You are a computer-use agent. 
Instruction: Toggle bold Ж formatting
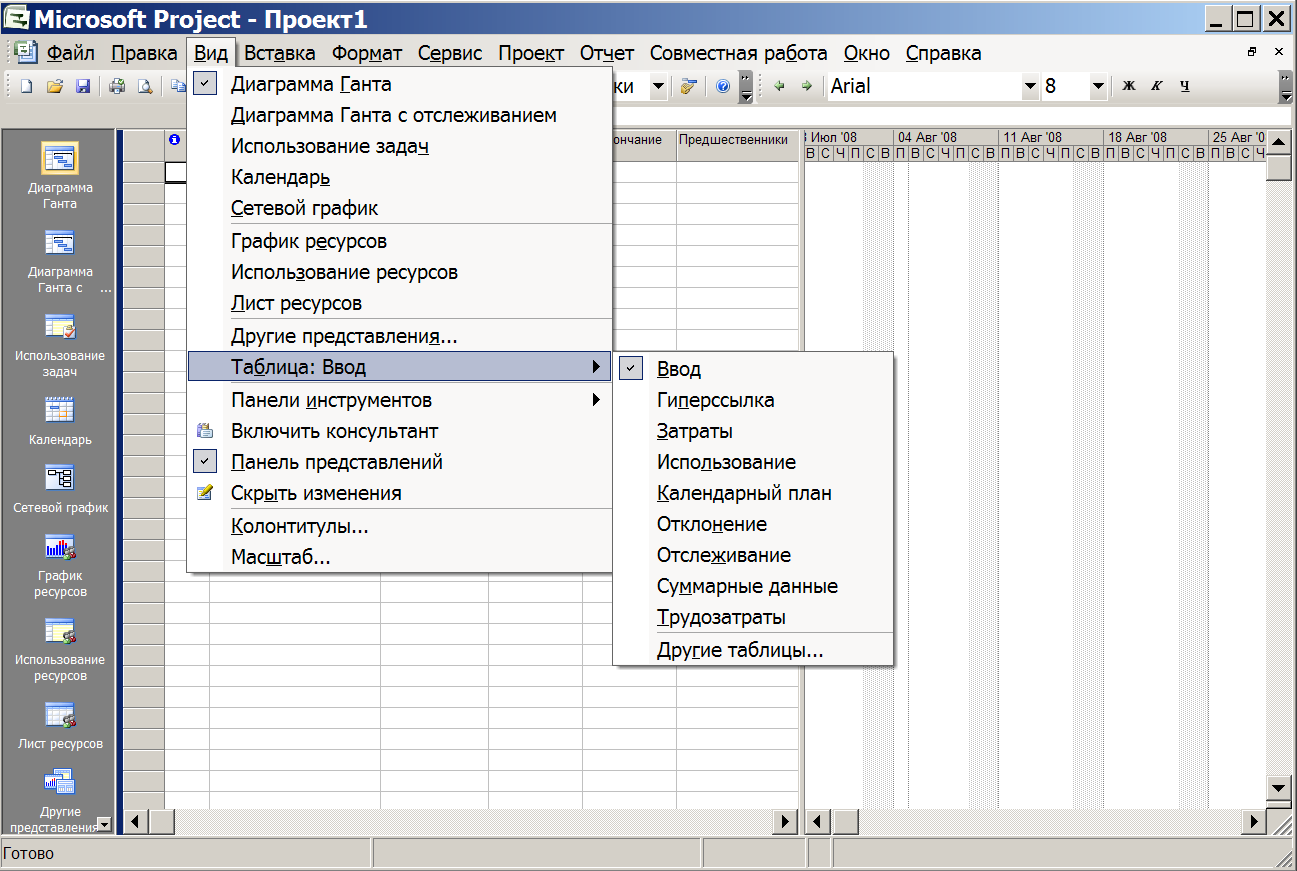[1129, 87]
